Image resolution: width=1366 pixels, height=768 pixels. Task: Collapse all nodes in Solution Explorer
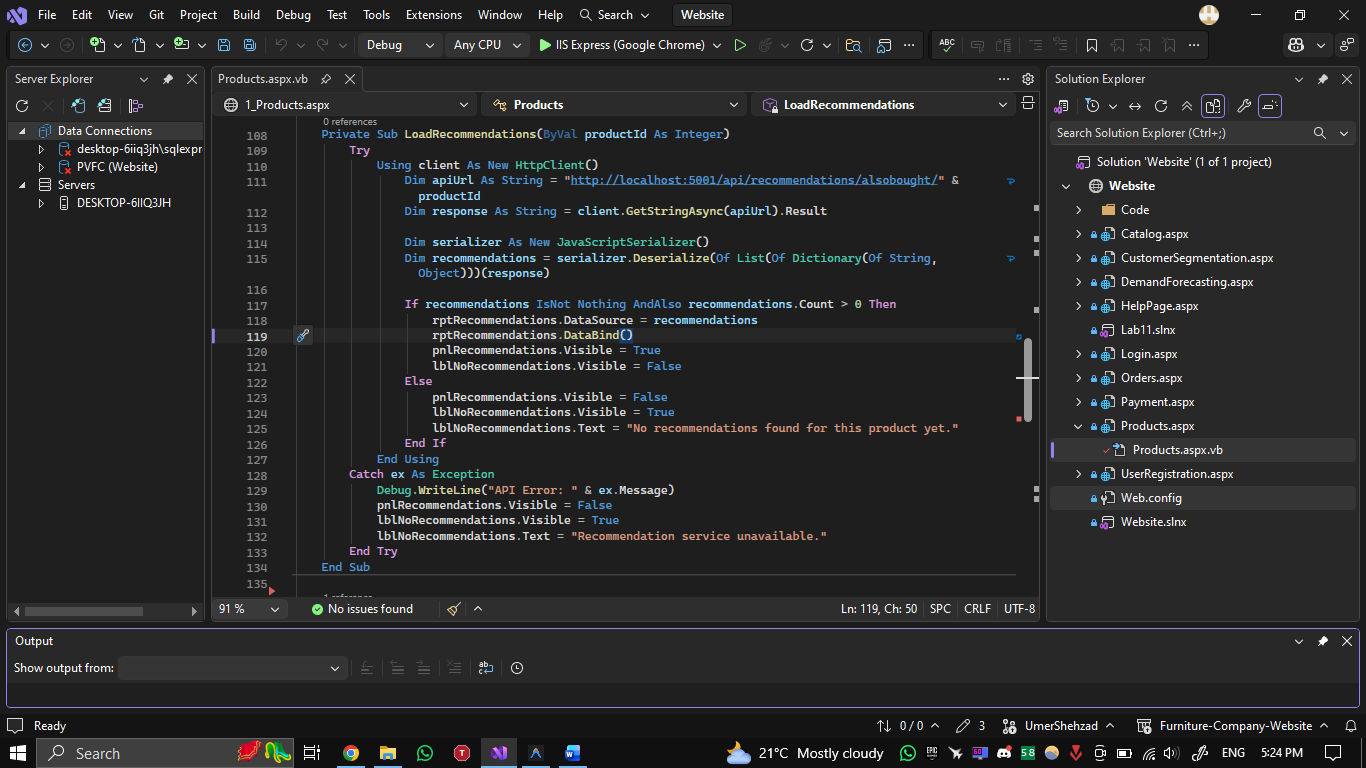click(x=1187, y=106)
